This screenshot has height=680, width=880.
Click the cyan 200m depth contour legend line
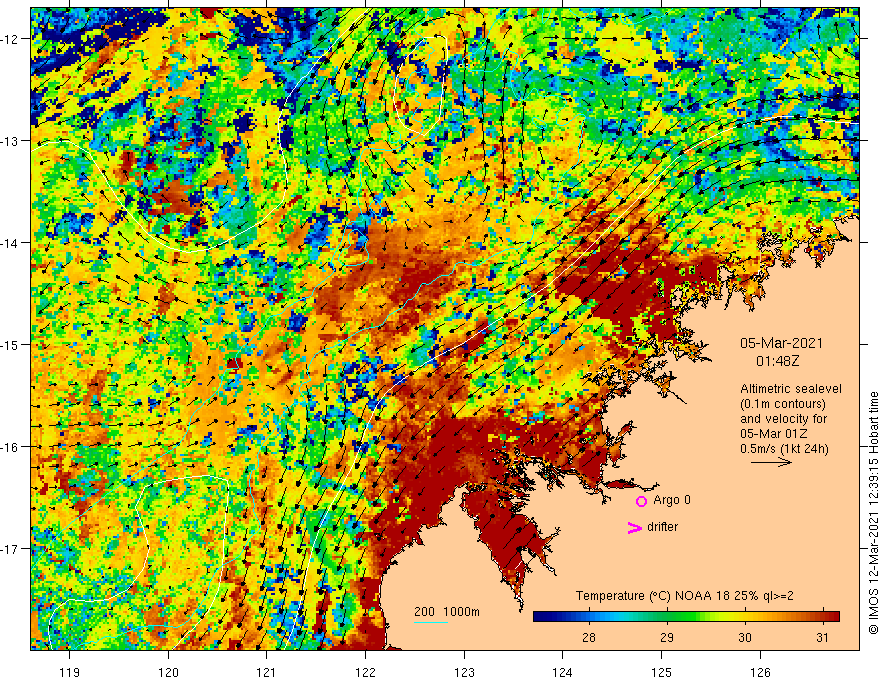coord(430,622)
